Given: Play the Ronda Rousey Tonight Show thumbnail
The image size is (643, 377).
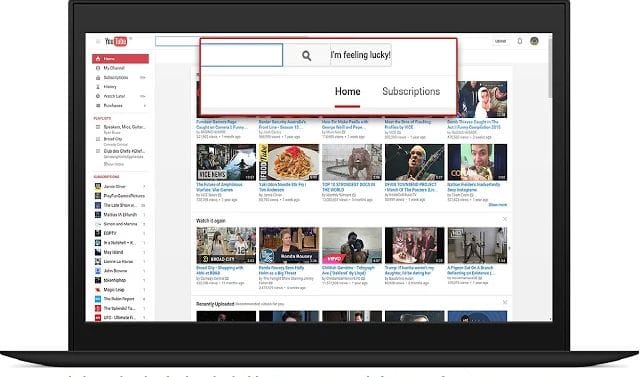Looking at the screenshot, I should tap(289, 245).
